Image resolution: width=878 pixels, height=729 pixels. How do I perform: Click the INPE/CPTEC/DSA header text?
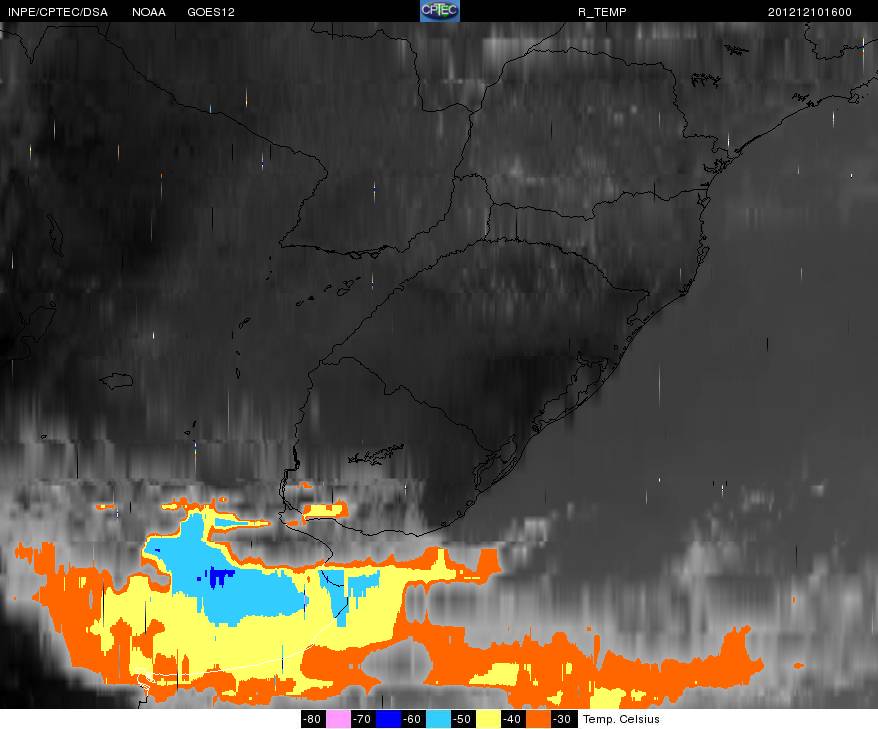pos(58,12)
